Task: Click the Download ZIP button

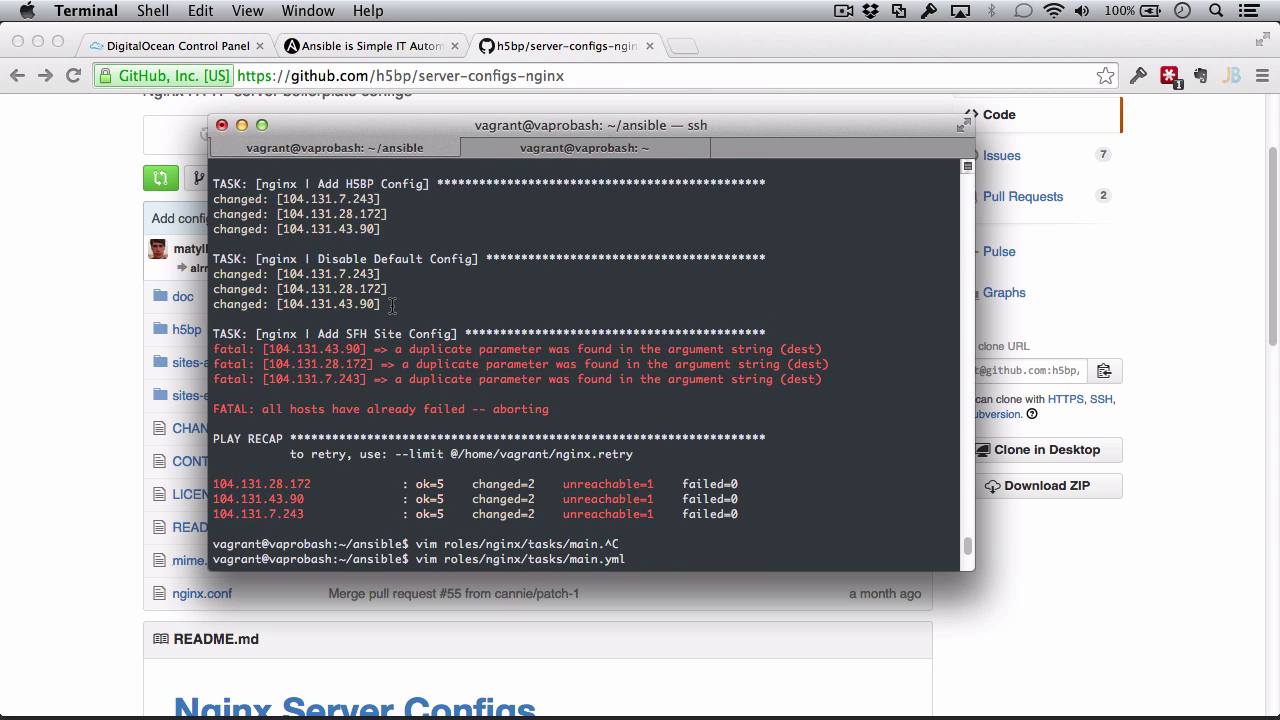Action: [1047, 486]
